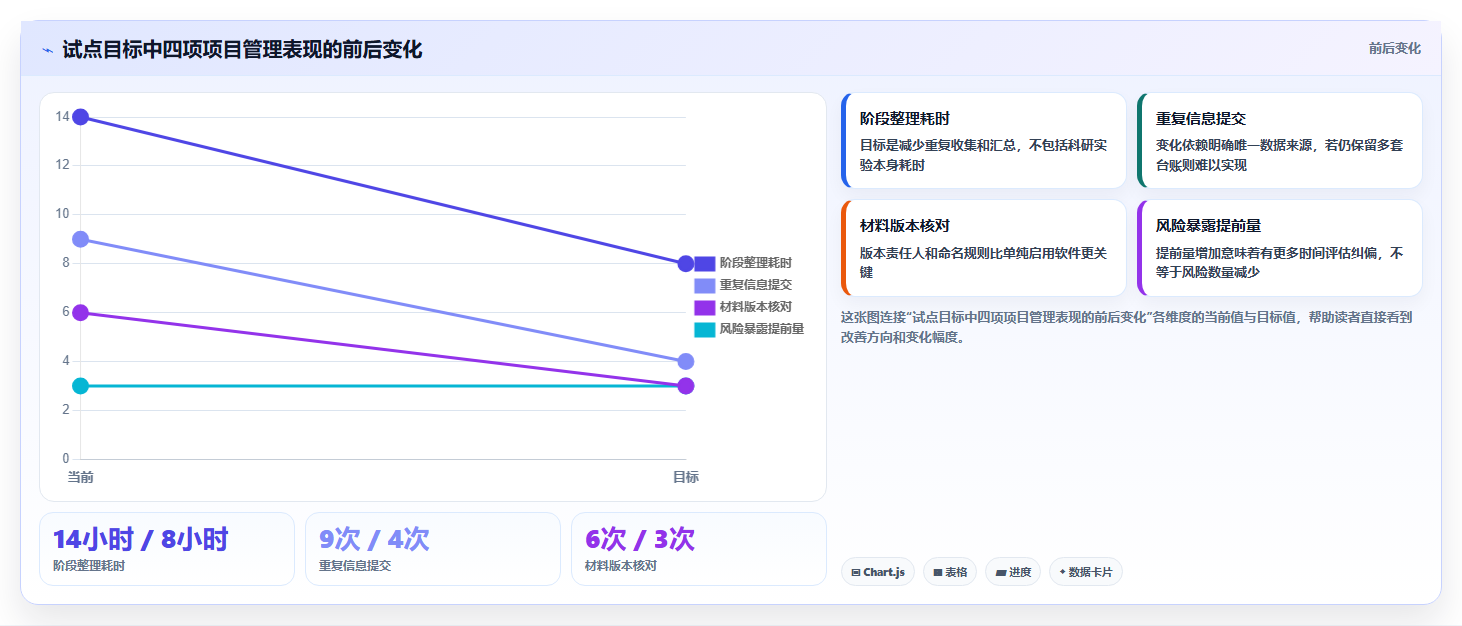Viewport: 1462px width, 626px height.
Task: Click the 数据卡片 tag
Action: 1086,572
